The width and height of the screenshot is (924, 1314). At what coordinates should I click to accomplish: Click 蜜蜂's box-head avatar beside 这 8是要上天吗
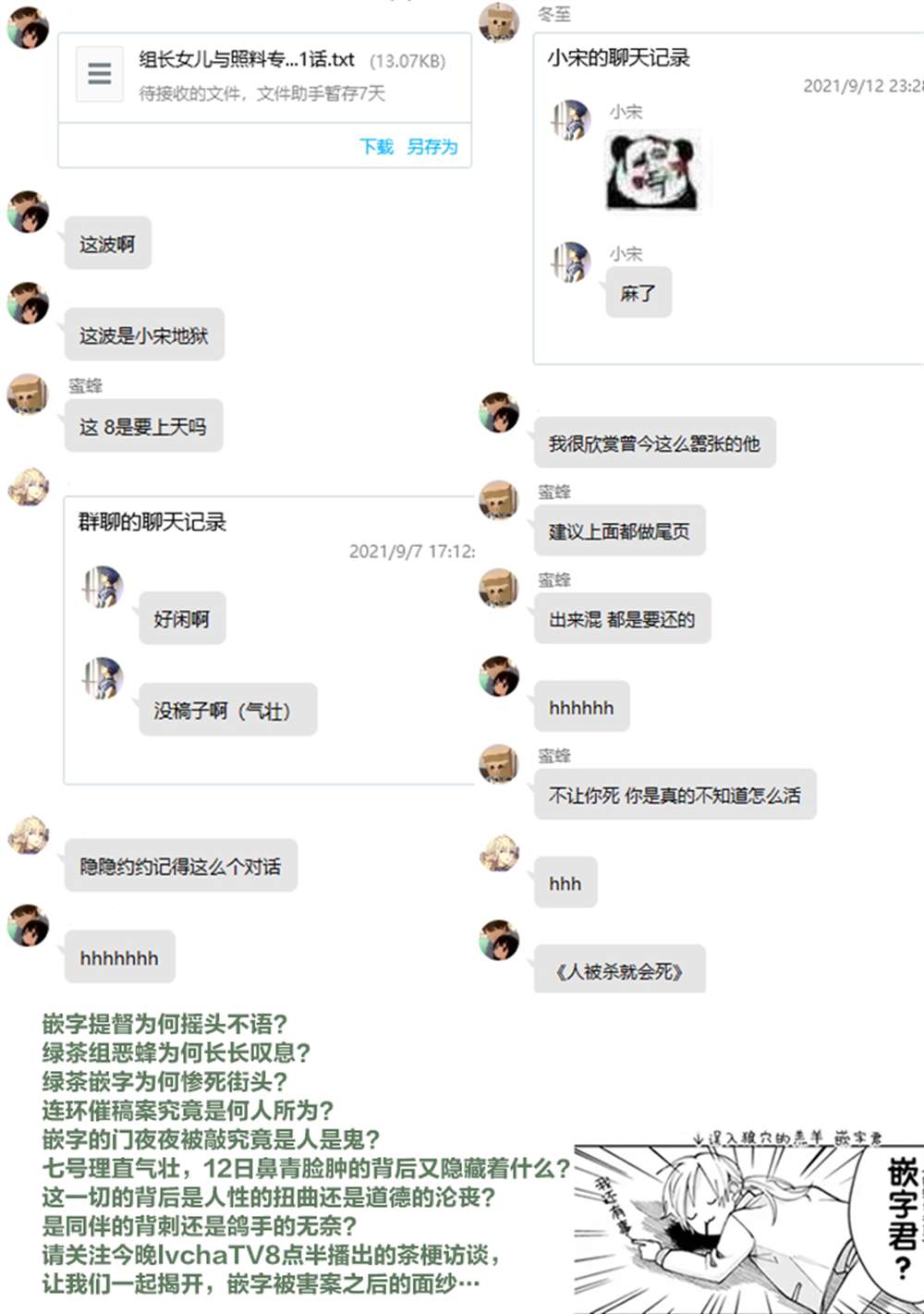(28, 395)
